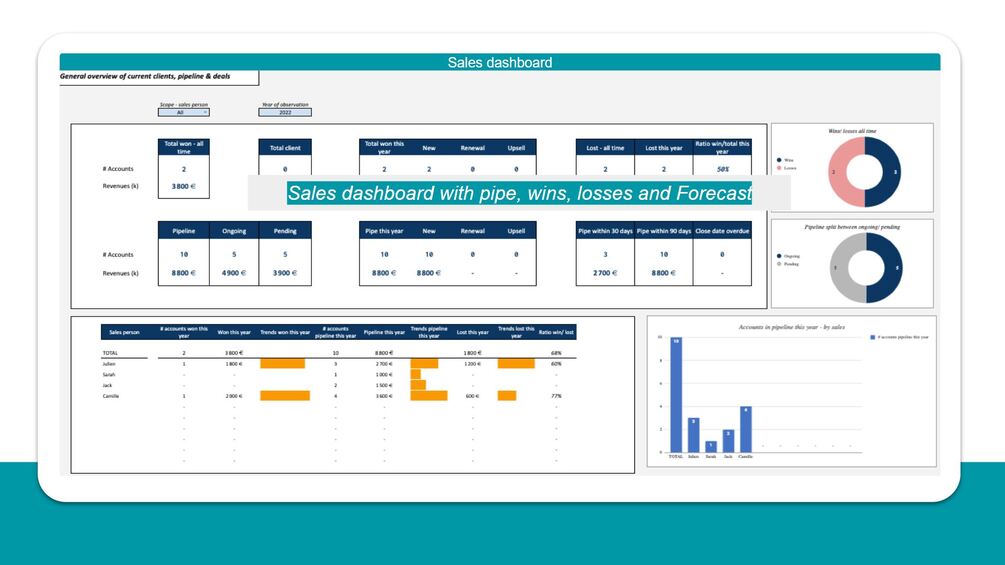Click 'Won this year' header in sales table
This screenshot has width=1005, height=565.
(x=234, y=332)
